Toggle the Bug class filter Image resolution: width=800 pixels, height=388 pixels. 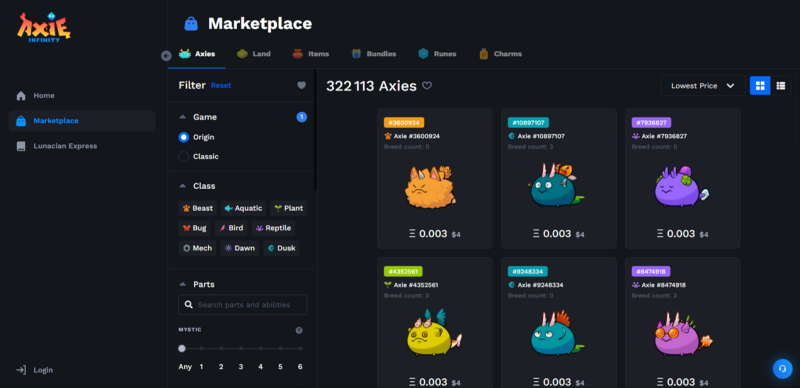(194, 228)
